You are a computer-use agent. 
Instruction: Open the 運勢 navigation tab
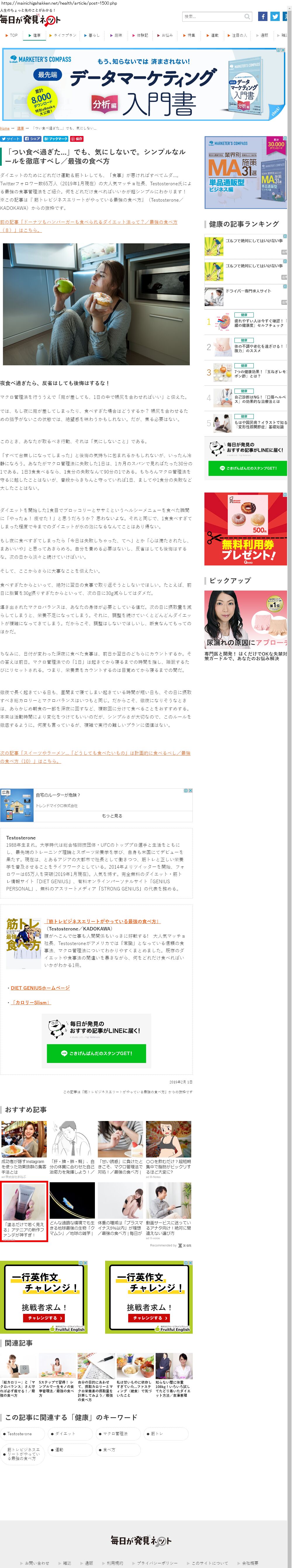coord(212,35)
